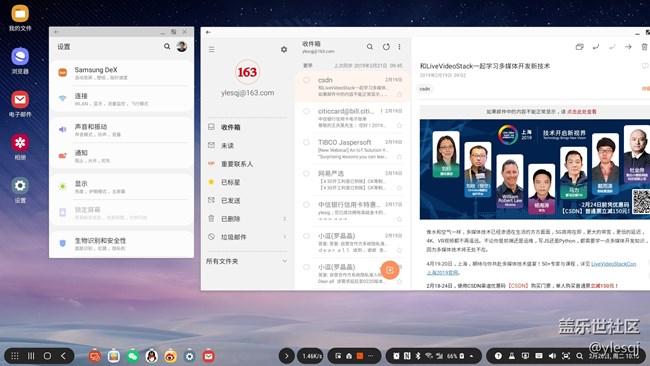Delete the open message with trash icon
The height and width of the screenshot is (366, 650).
(645, 47)
